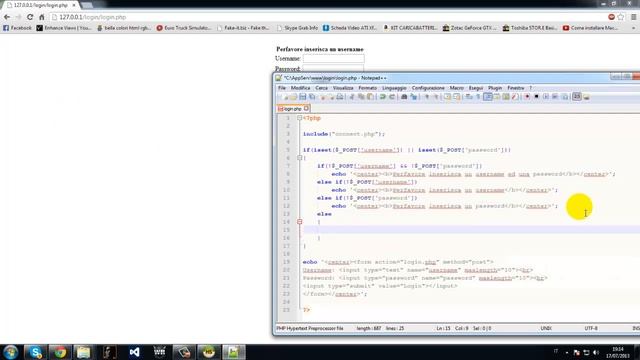Open the Modifica menu
Screen dimensions: 640x360
tap(300, 88)
